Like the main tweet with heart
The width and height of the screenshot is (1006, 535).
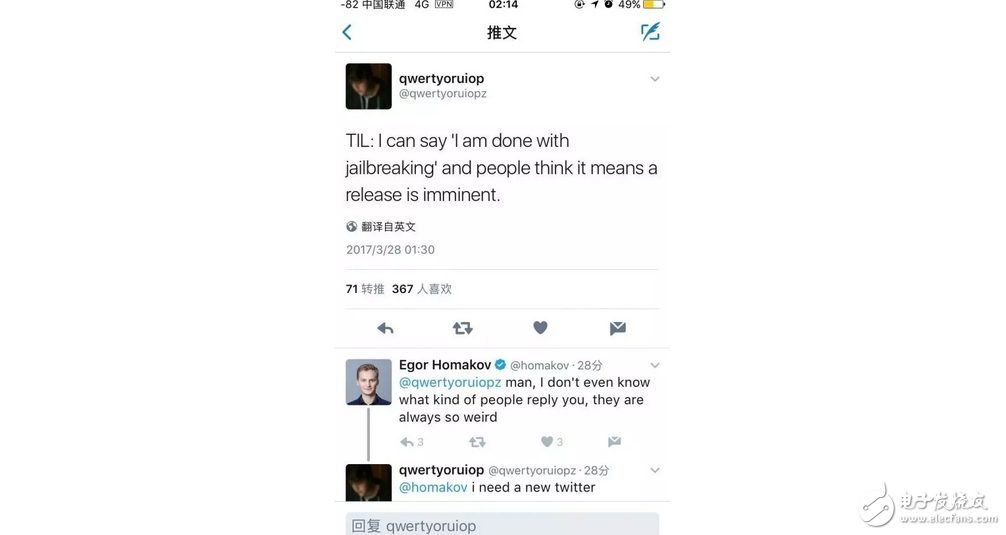click(x=540, y=328)
